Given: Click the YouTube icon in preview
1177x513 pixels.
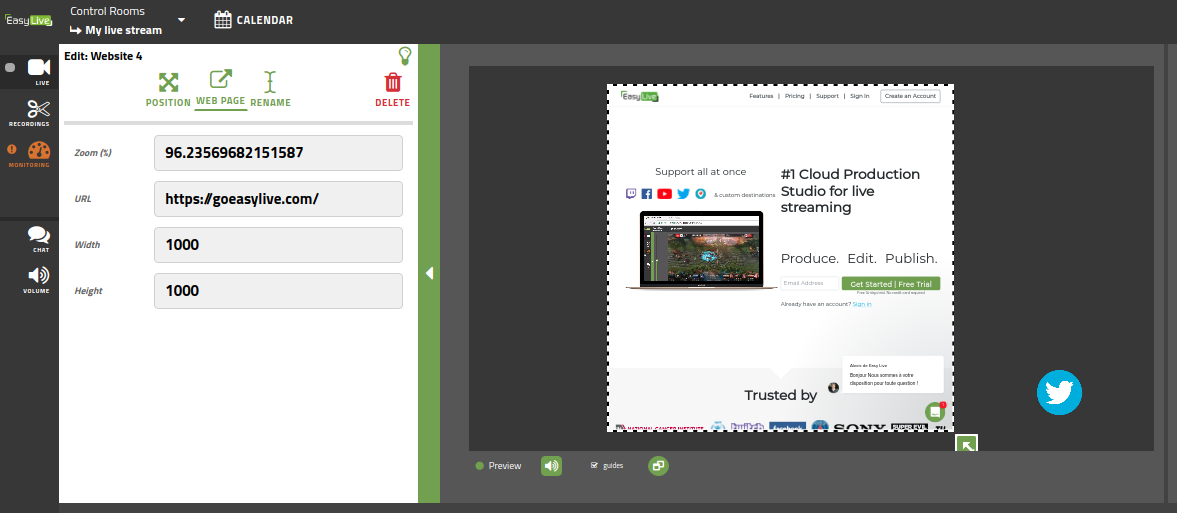Looking at the screenshot, I should tap(664, 194).
